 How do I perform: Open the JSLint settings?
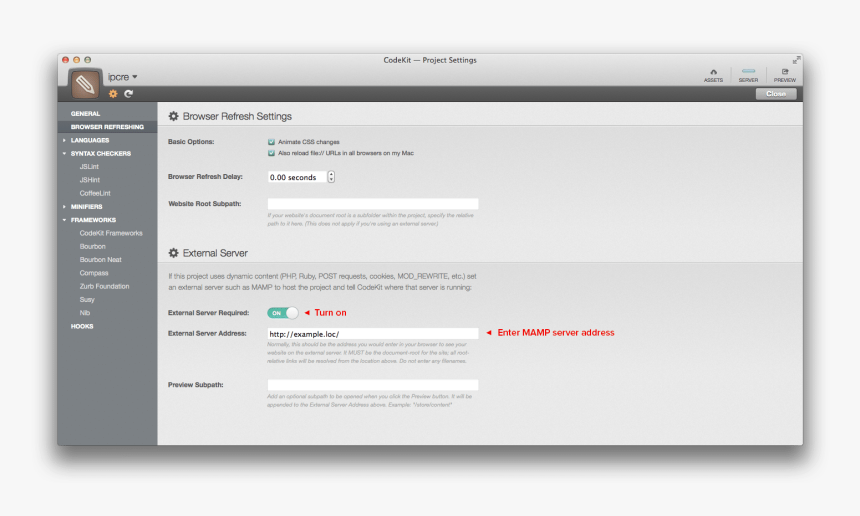tap(89, 167)
